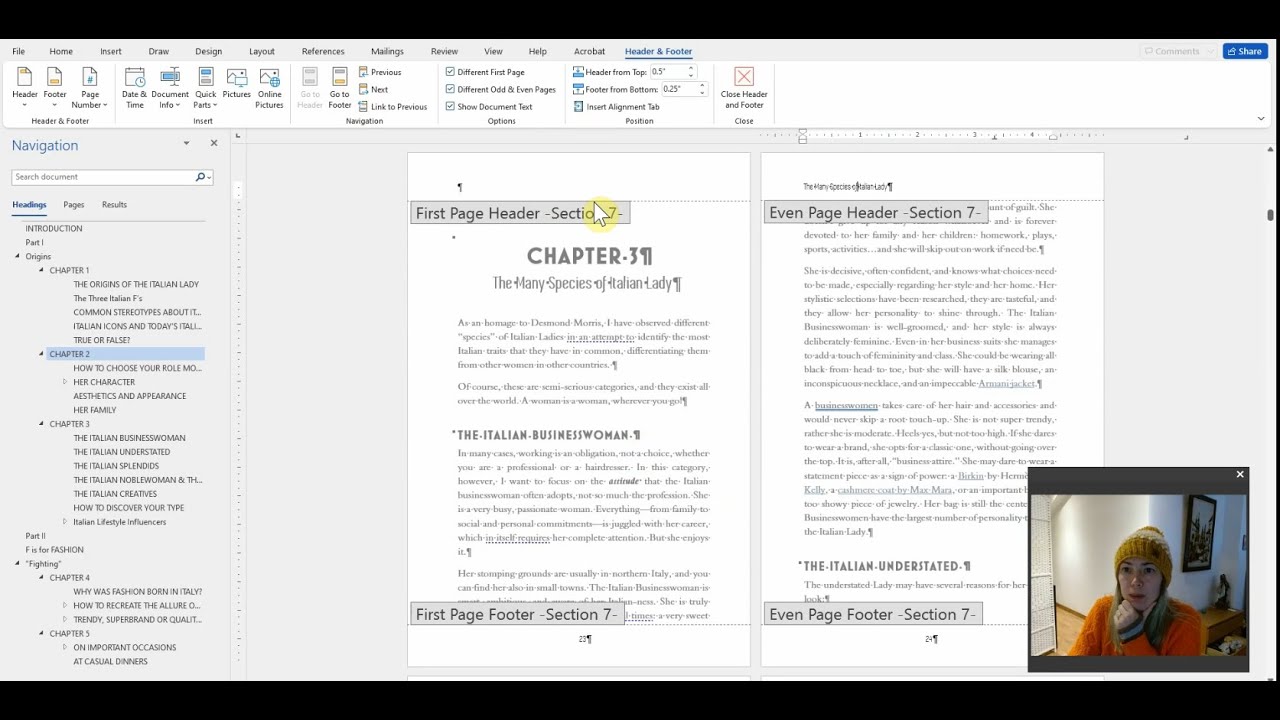Select THE ITALIAN UNDERSTATED heading

click(122, 452)
